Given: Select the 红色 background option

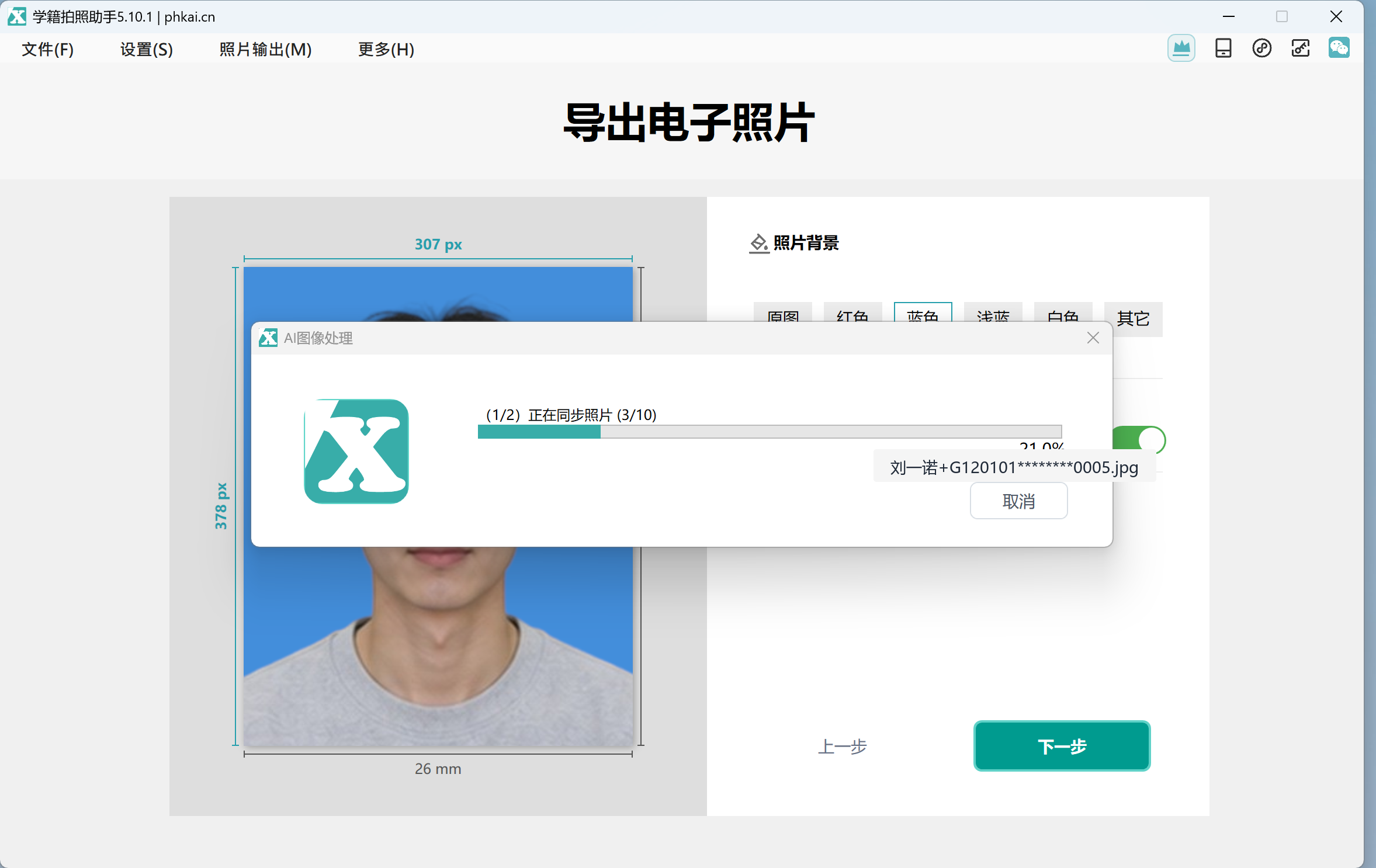Looking at the screenshot, I should (852, 312).
